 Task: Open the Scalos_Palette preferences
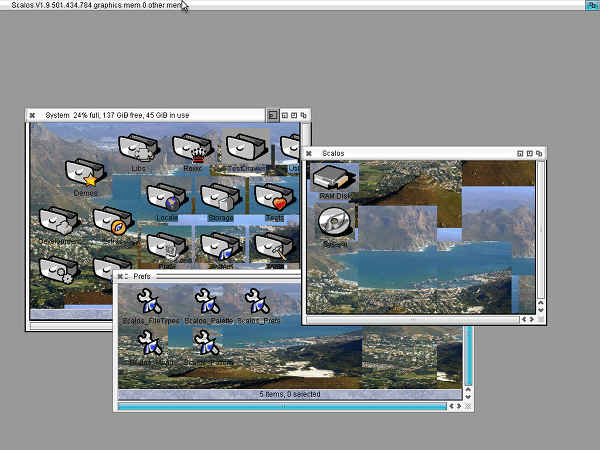point(206,300)
